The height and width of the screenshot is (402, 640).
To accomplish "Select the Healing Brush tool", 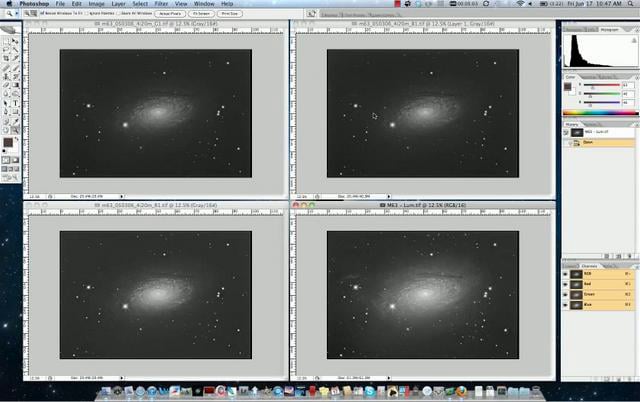I will (6, 68).
